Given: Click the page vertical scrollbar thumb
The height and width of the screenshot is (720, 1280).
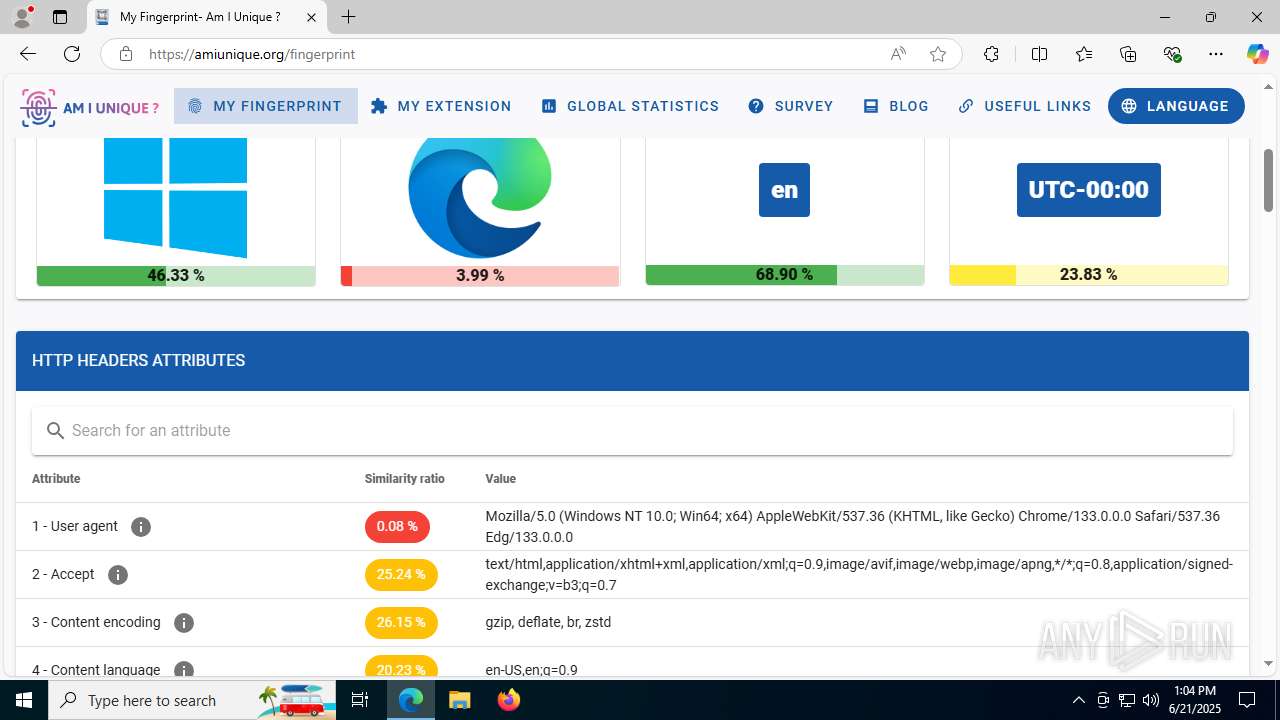Looking at the screenshot, I should coord(1268,180).
